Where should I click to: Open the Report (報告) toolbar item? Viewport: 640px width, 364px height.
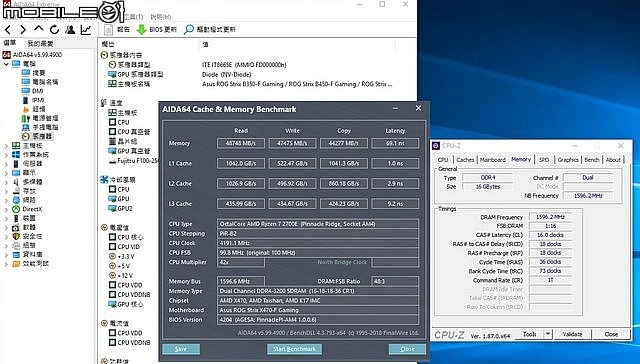[117, 29]
